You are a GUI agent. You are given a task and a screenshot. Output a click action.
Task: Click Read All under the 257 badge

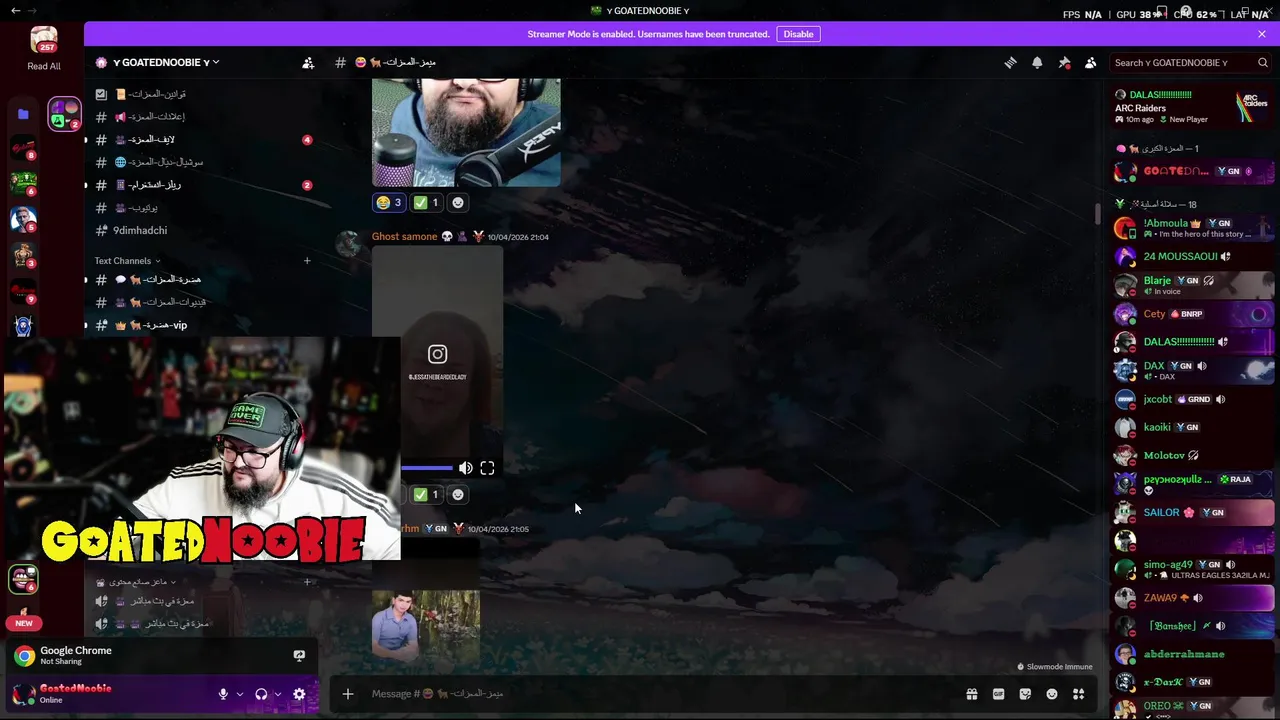click(44, 66)
